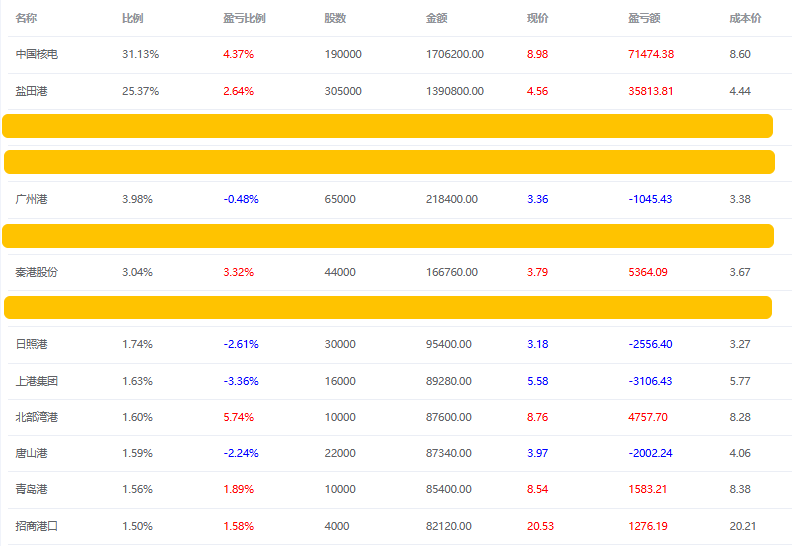Image resolution: width=792 pixels, height=546 pixels.
Task: Click the 25.37% ratio cell
Action: coord(140,91)
